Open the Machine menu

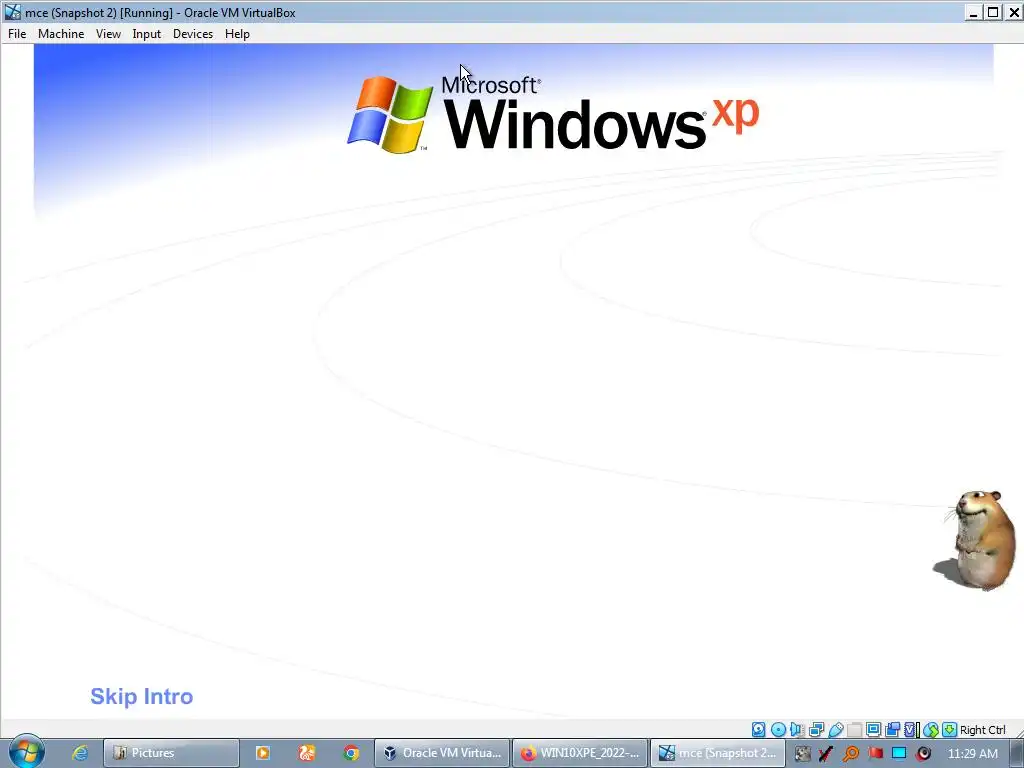tap(61, 34)
